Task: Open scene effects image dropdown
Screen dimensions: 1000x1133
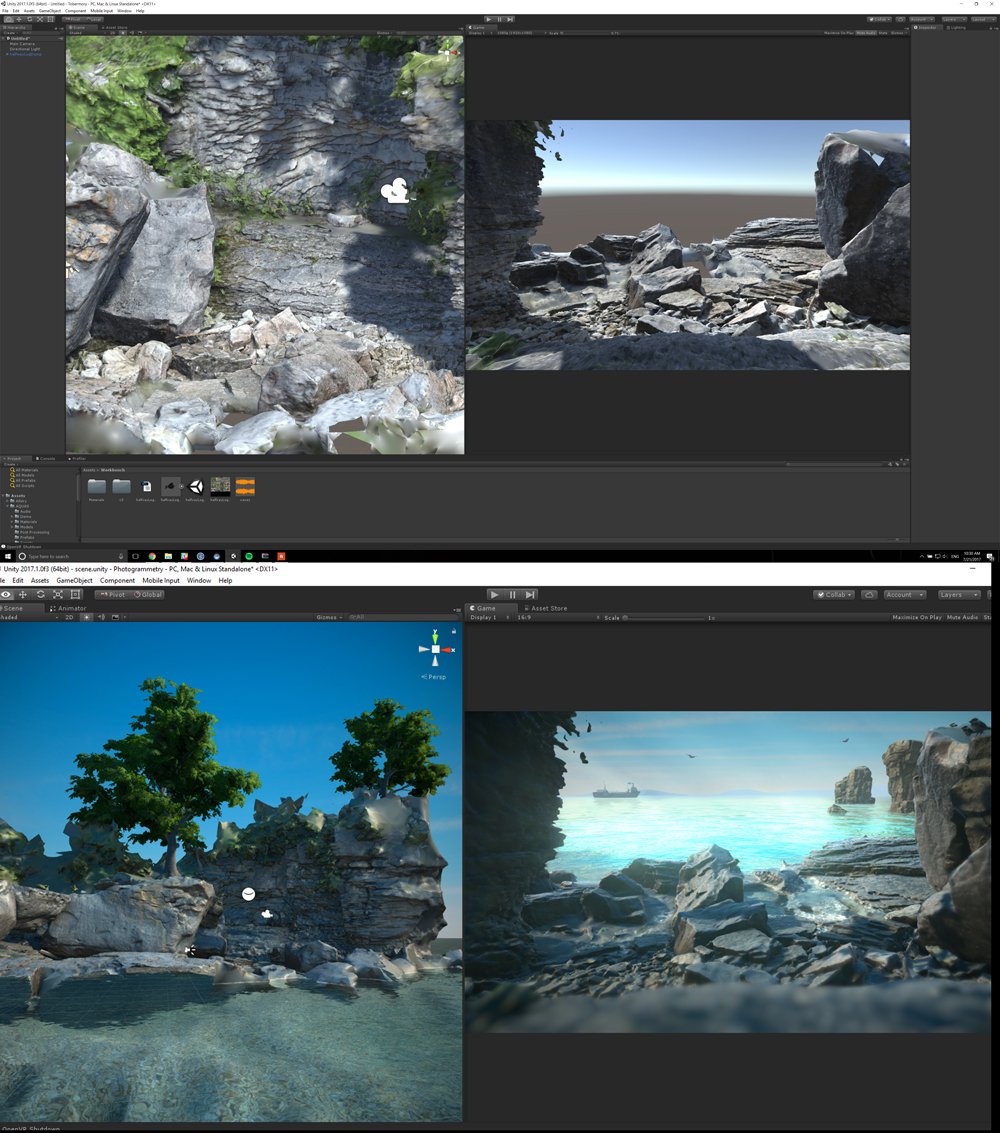Action: (118, 617)
